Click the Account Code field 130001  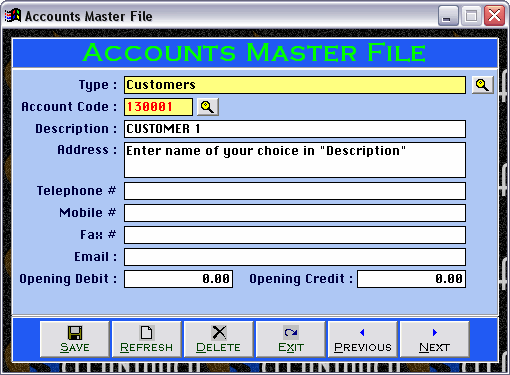(158, 107)
